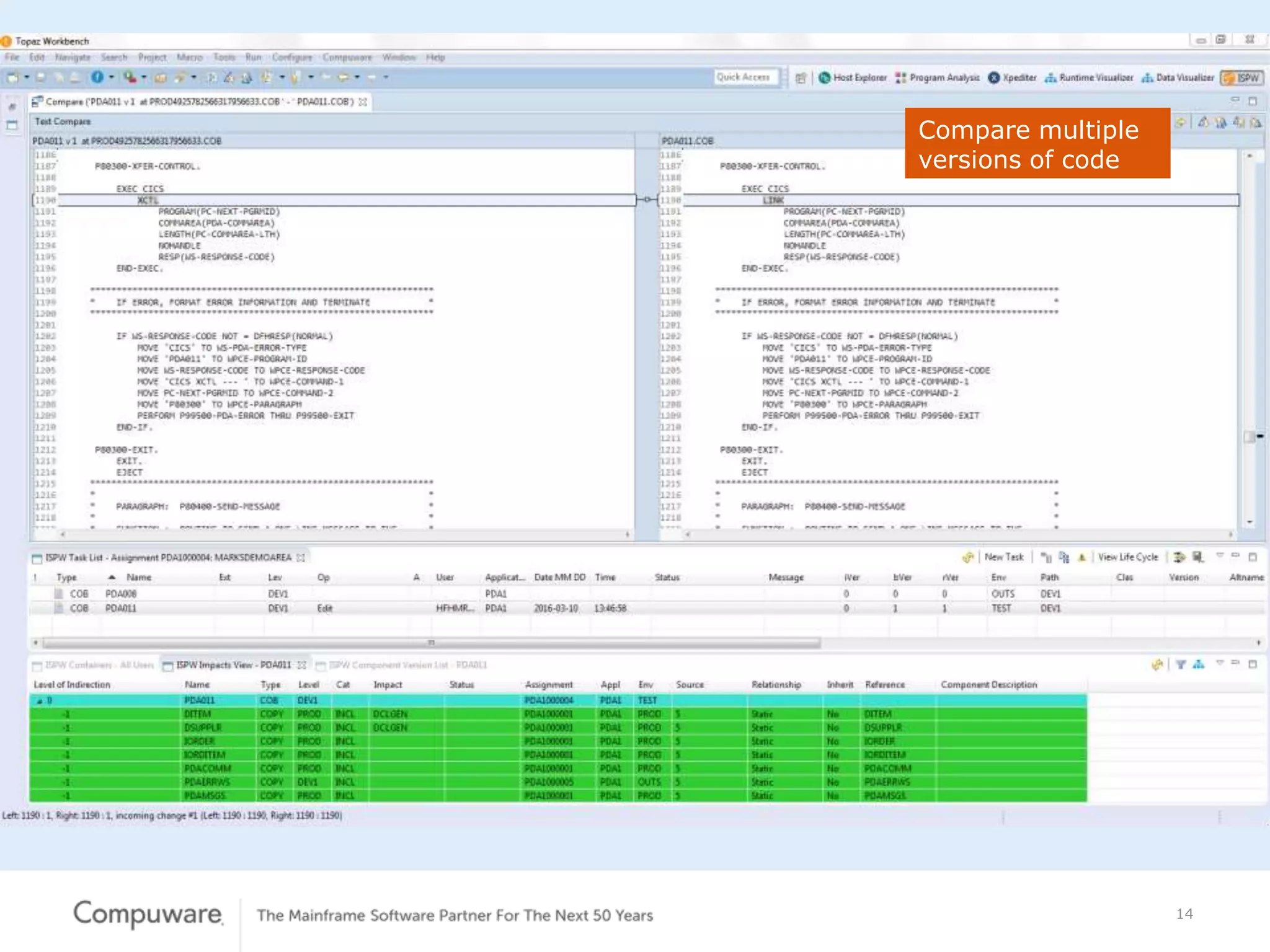Click the blue info toolbar icon
The width and height of the screenshot is (1270, 952).
pos(97,77)
